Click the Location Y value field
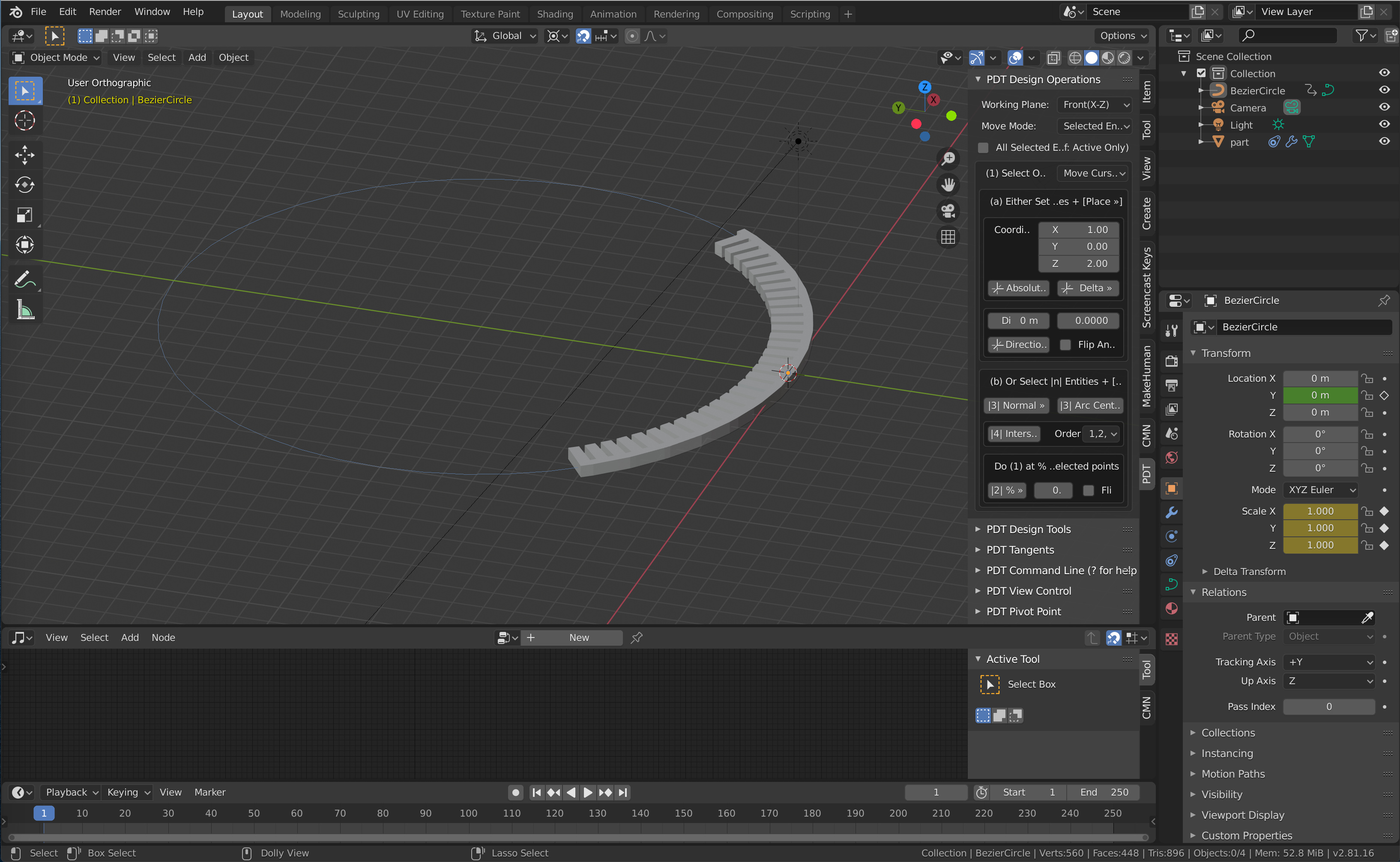This screenshot has height=862, width=1400. click(x=1320, y=395)
